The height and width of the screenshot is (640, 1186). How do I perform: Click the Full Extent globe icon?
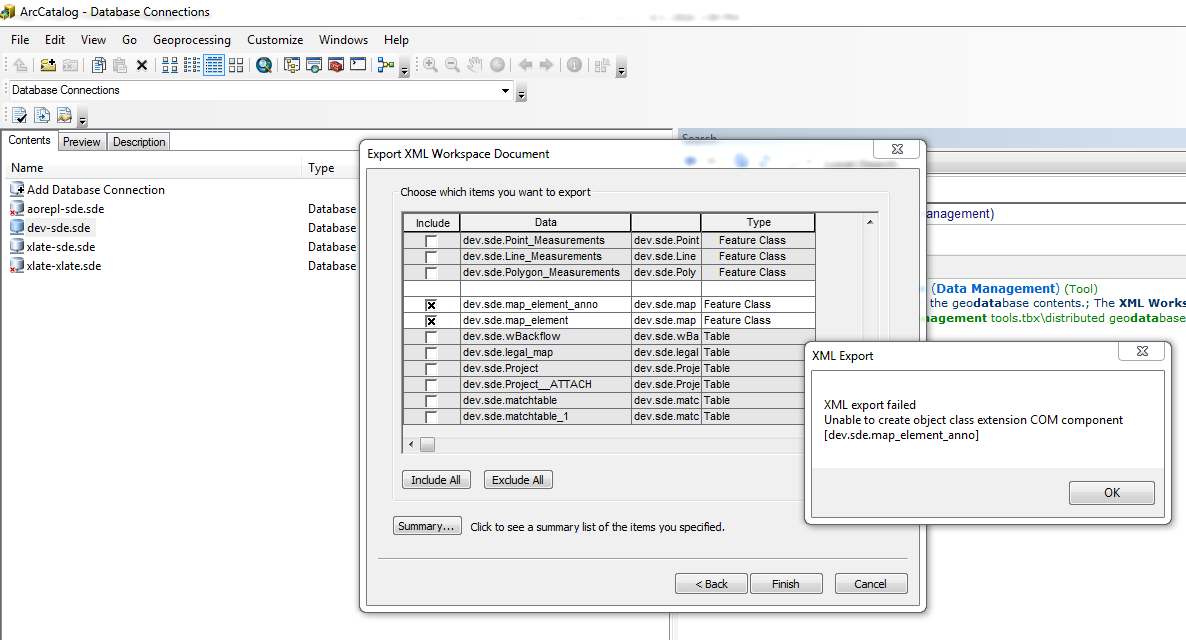point(497,65)
